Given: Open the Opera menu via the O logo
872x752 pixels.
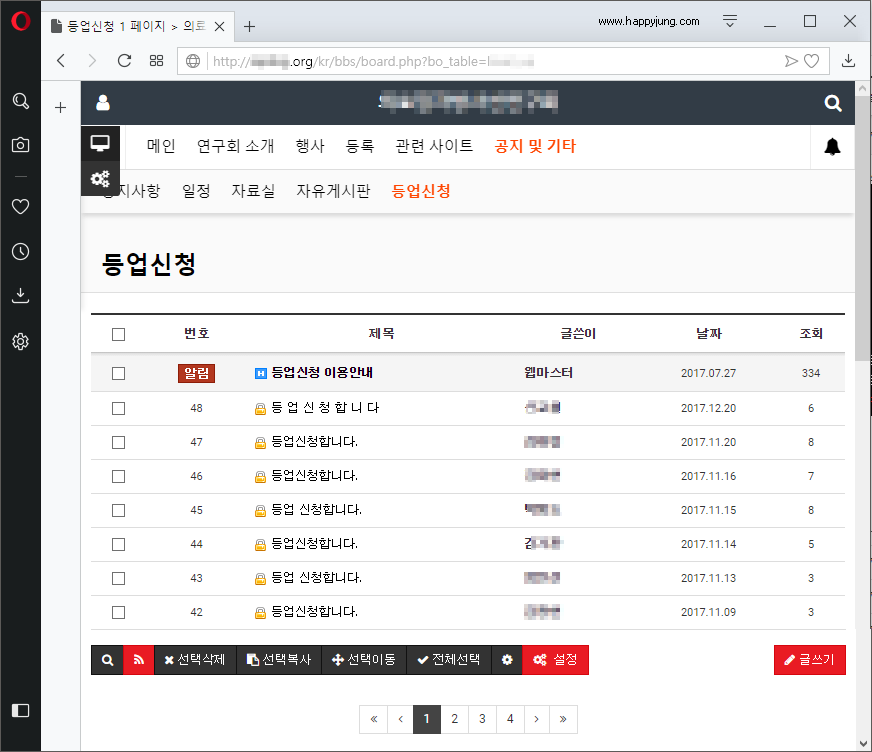Looking at the screenshot, I should click(x=20, y=20).
